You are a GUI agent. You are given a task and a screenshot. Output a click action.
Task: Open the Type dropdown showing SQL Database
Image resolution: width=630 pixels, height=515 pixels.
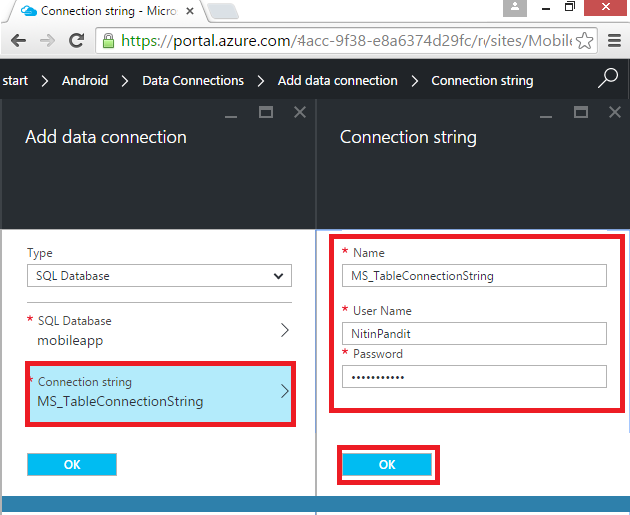[x=159, y=276]
